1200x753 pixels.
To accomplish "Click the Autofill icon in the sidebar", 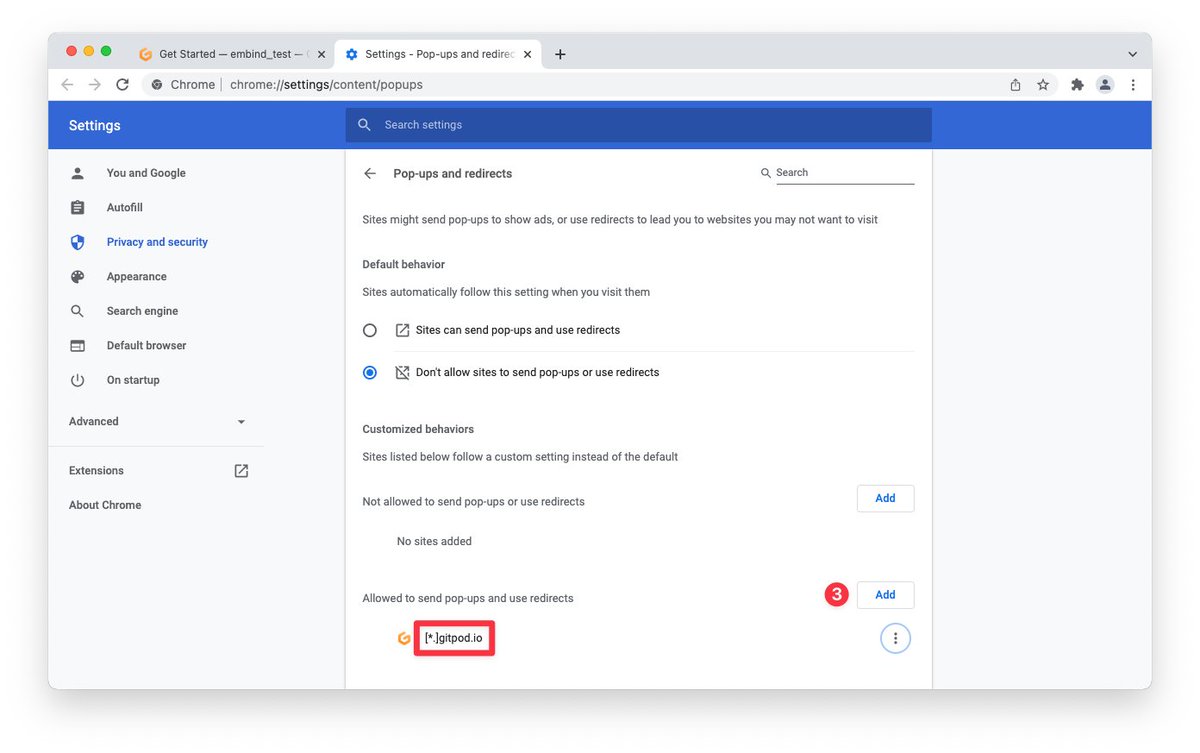I will click(x=78, y=207).
